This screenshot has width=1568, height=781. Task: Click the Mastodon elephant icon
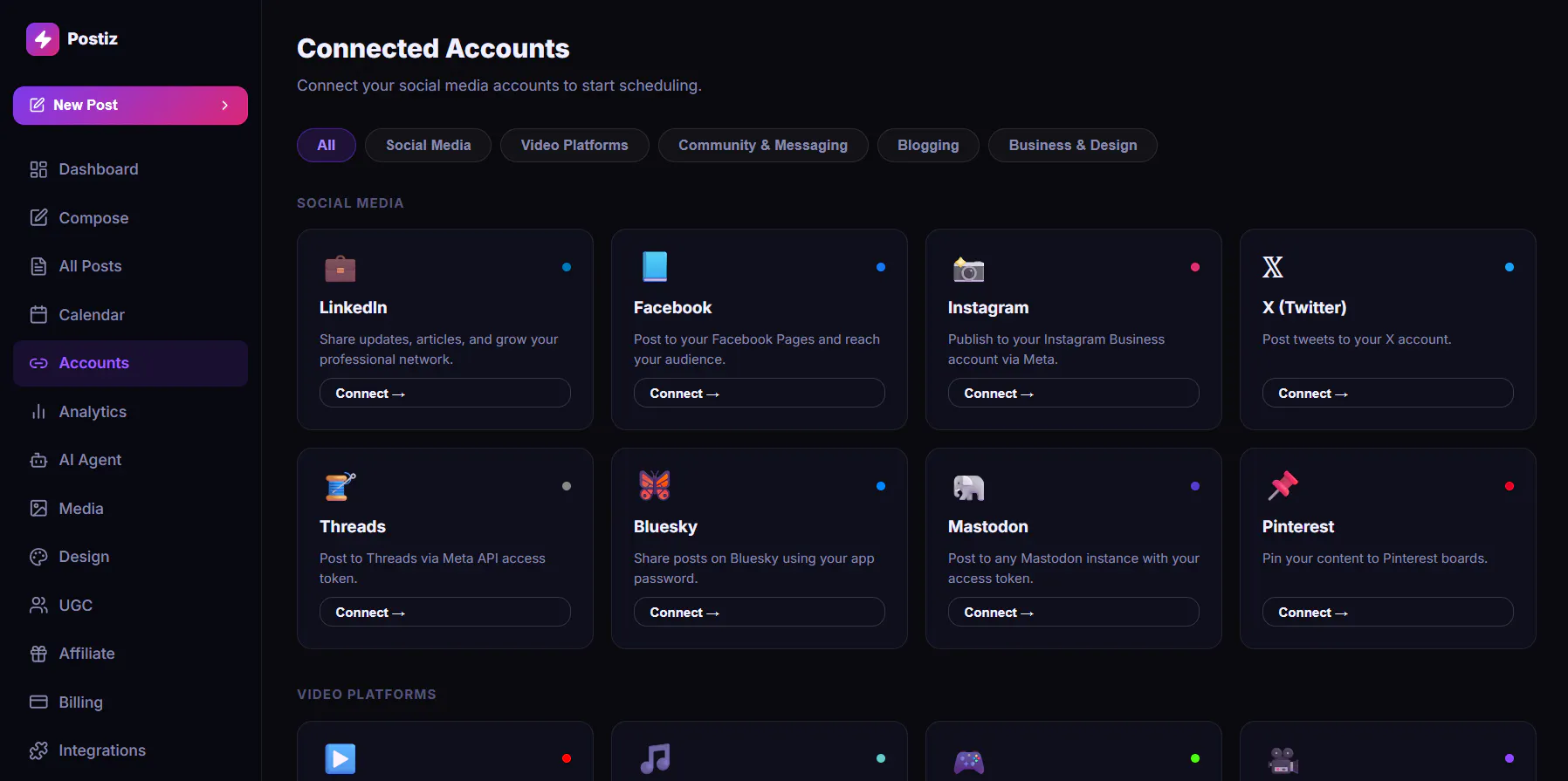point(968,488)
